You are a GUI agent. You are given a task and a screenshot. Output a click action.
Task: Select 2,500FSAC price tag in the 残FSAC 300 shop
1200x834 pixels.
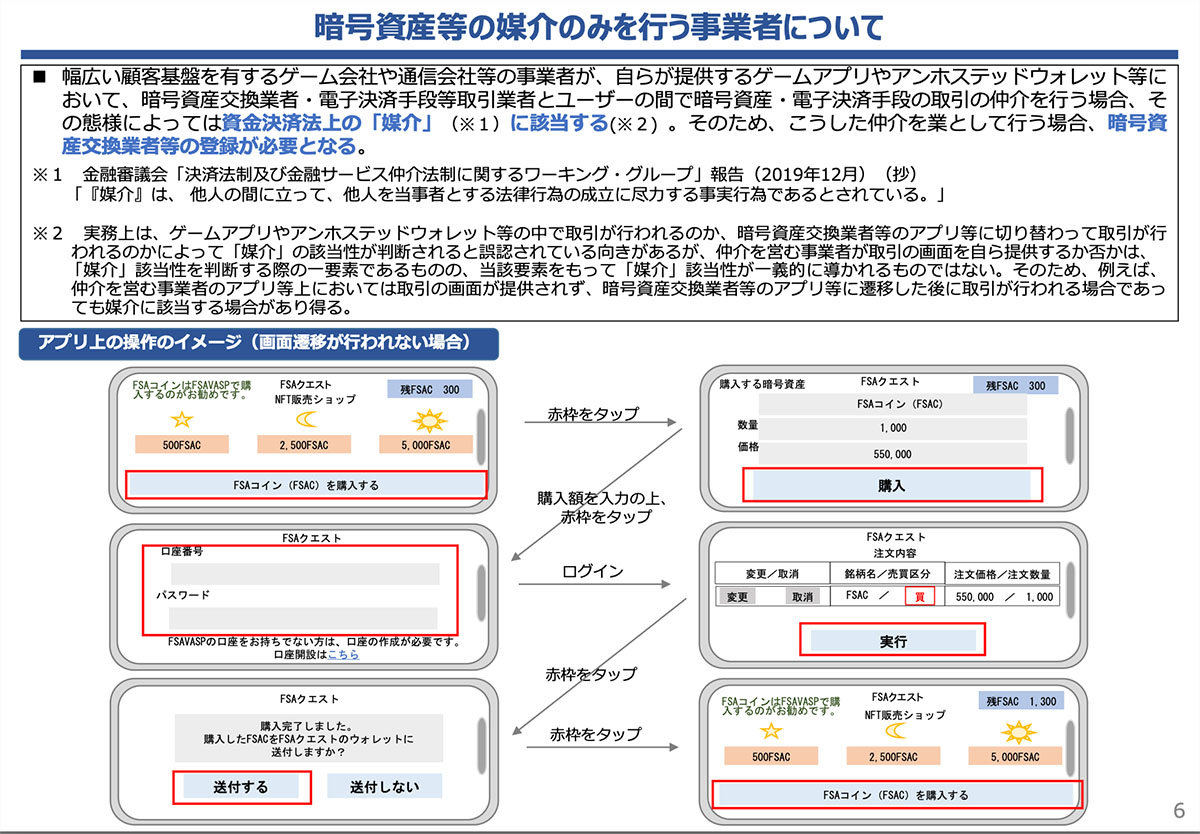pos(305,445)
